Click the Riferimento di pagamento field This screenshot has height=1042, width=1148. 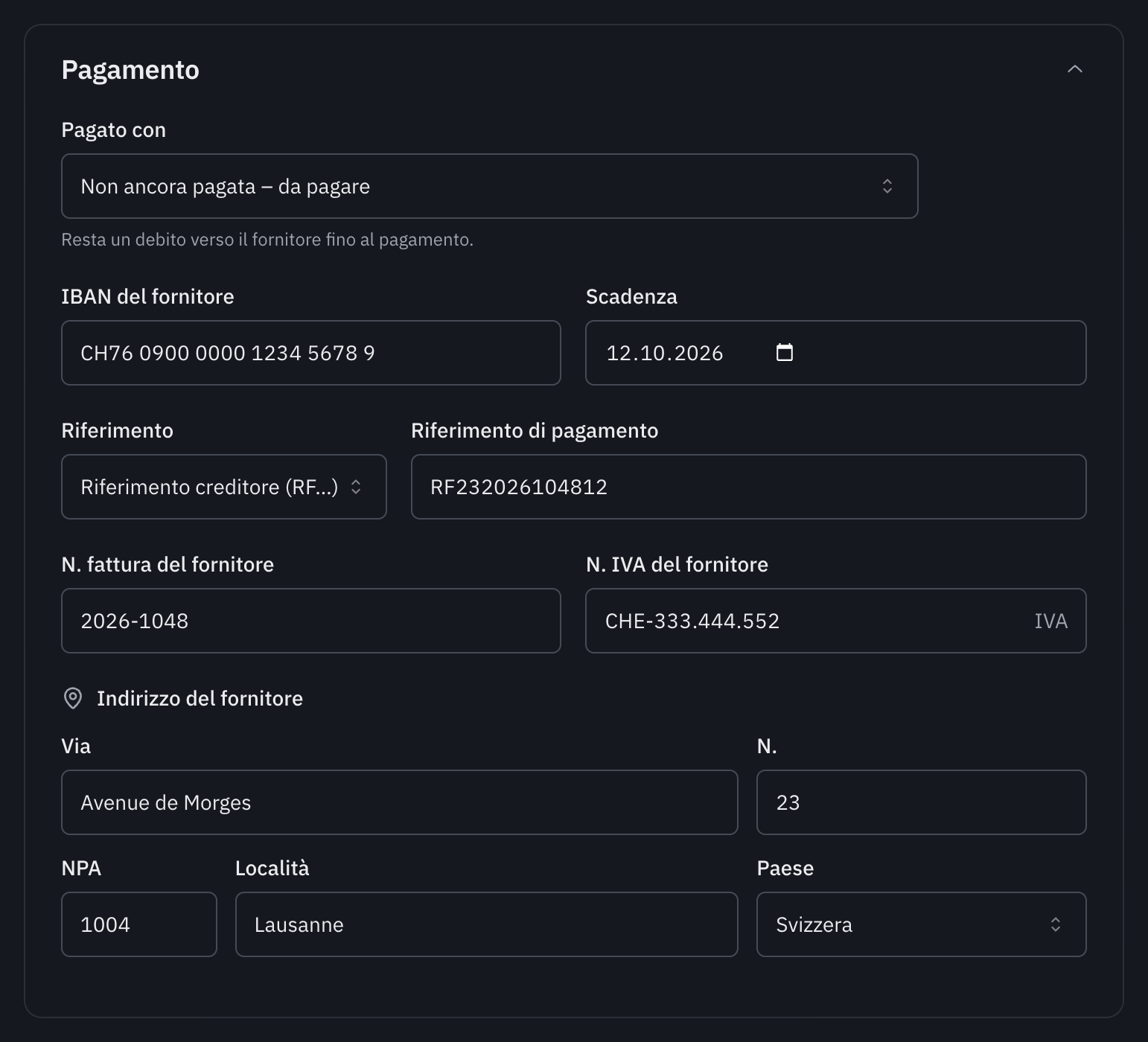[748, 487]
